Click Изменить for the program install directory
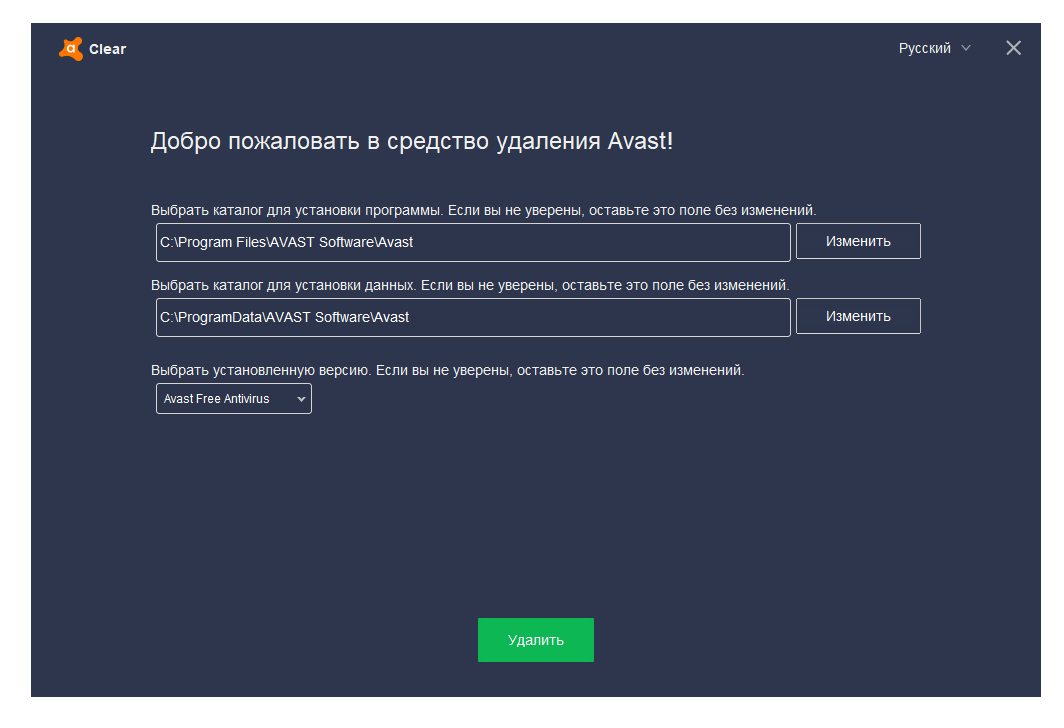Viewport: 1064px width, 728px height. pyautogui.click(x=858, y=241)
